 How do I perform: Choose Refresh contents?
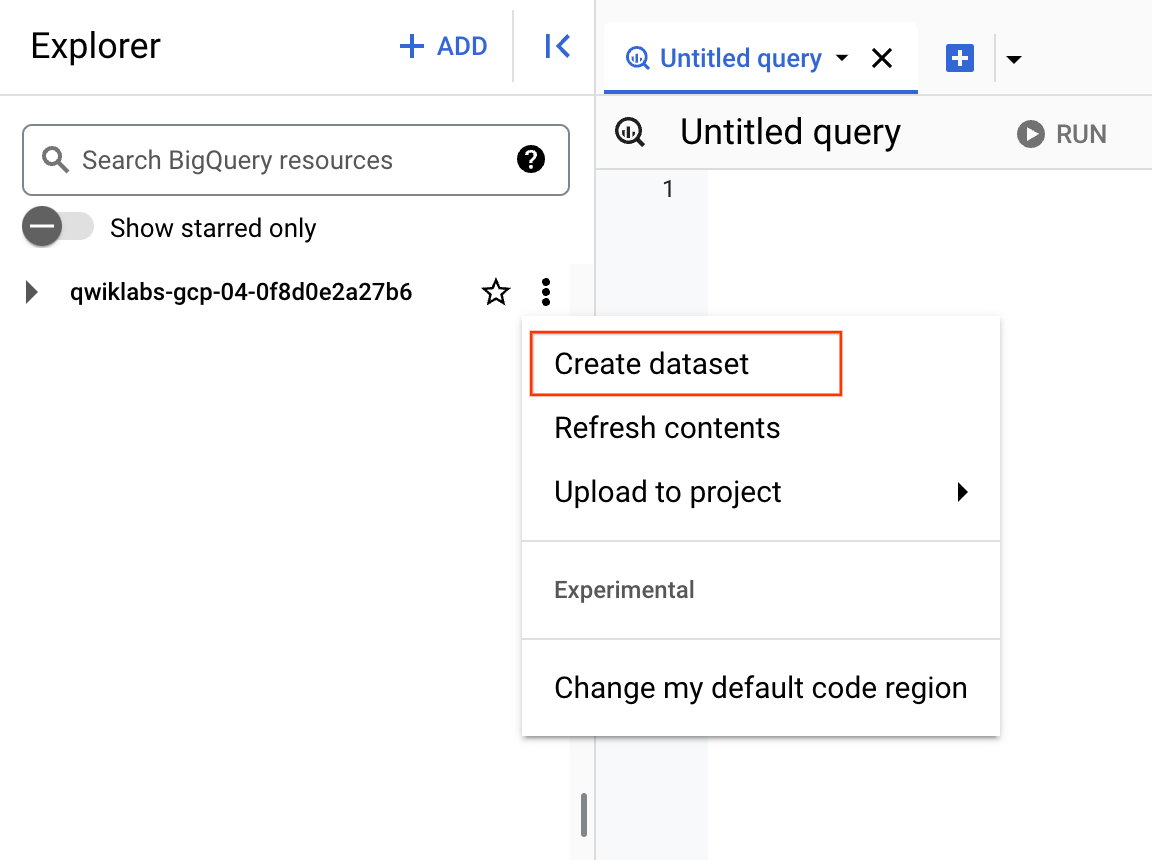coord(667,428)
